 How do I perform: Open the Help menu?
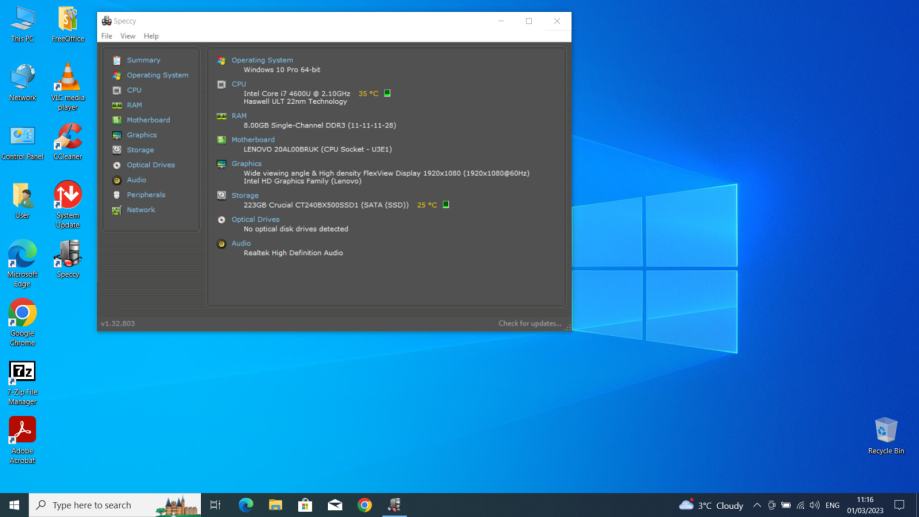point(151,36)
